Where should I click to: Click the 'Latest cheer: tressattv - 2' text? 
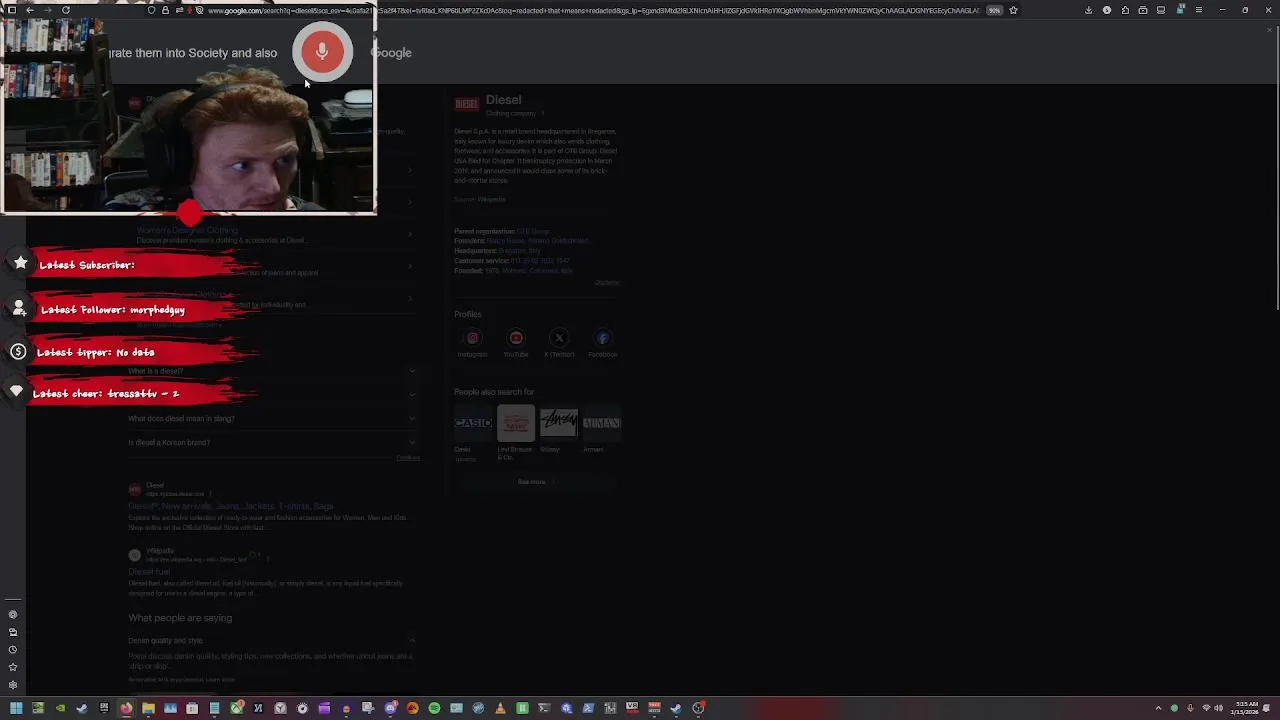click(x=106, y=394)
